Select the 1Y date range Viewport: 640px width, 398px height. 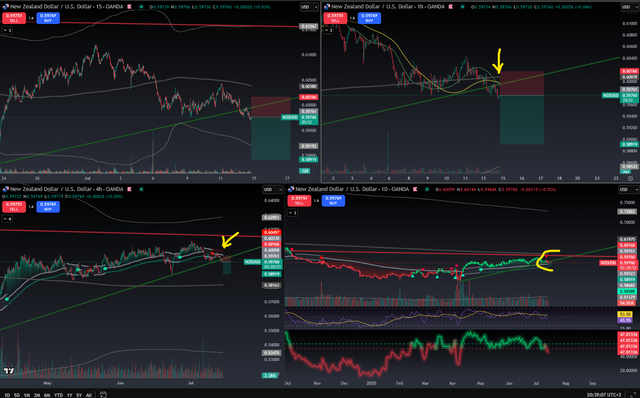point(69,395)
